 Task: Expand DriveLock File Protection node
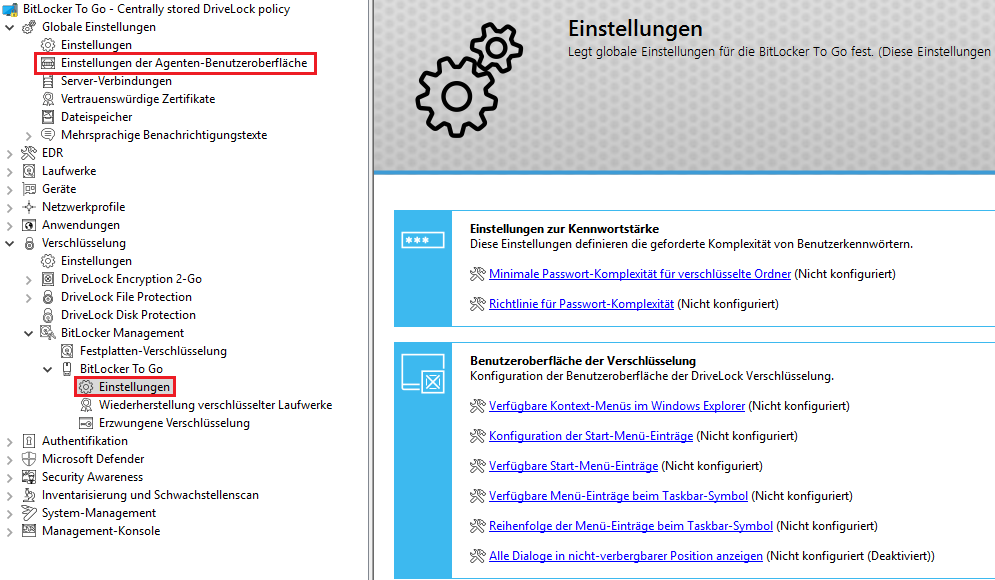(29, 298)
